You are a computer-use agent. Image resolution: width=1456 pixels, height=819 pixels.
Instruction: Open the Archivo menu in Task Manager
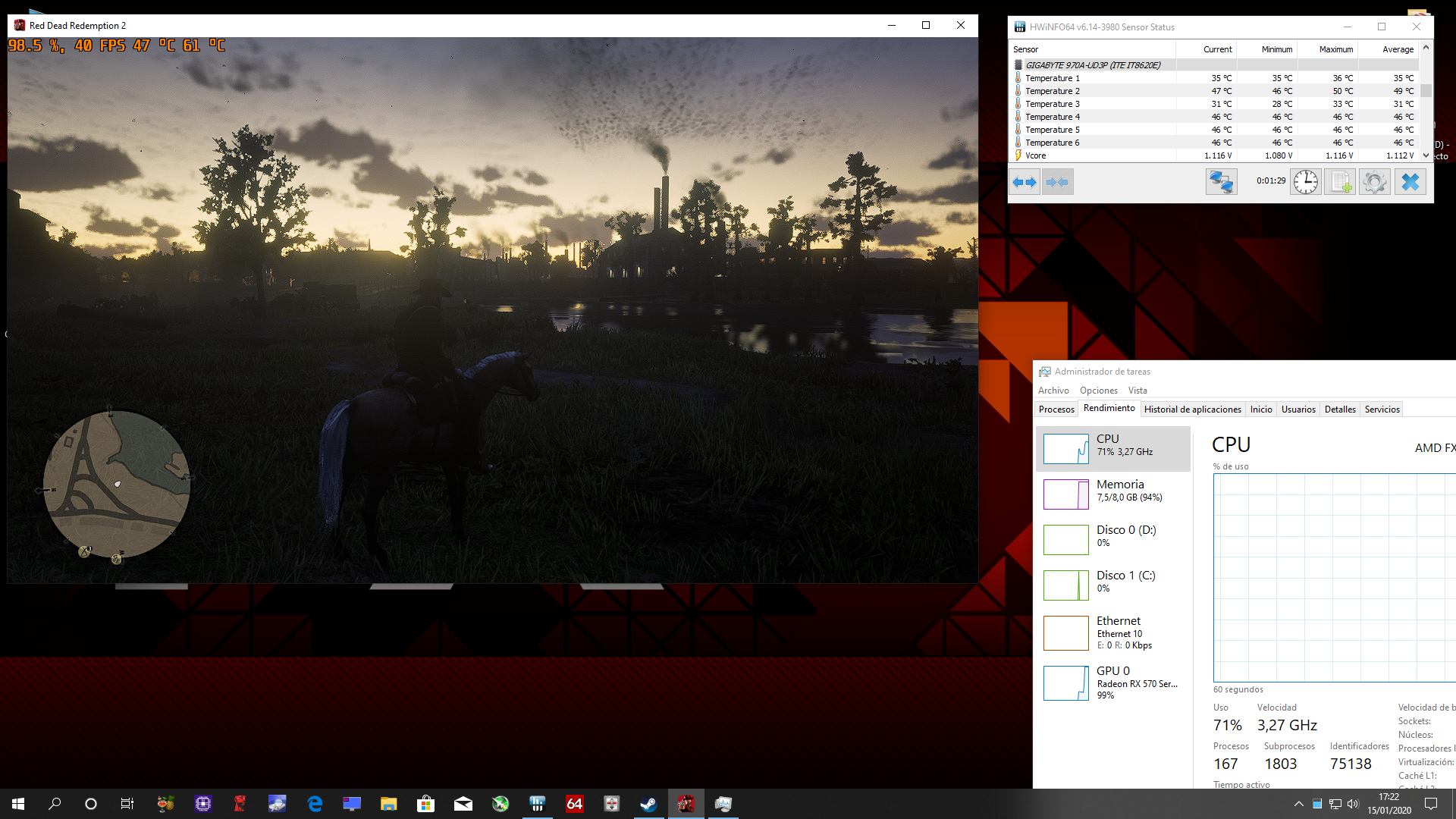1053,391
